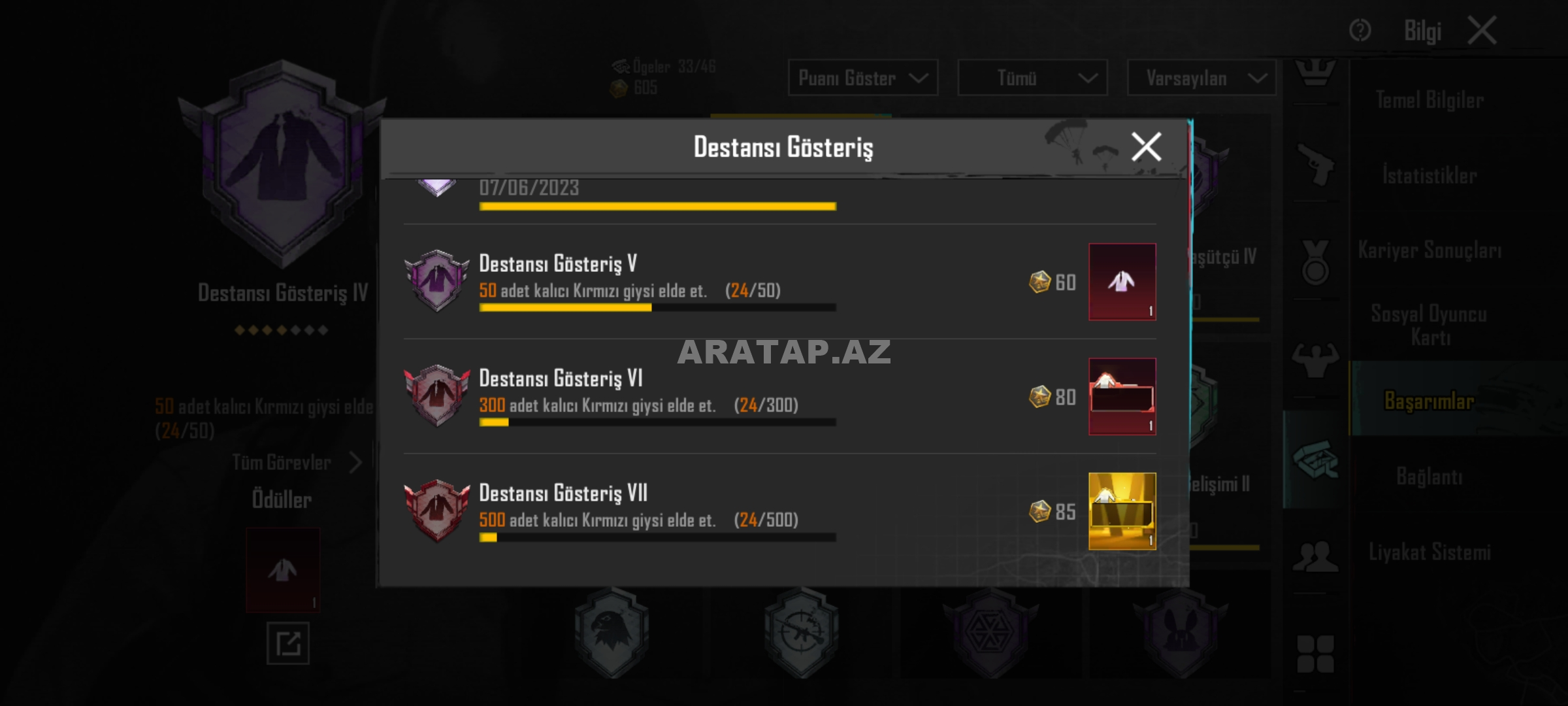Open the Destansı Gösteriş VI reward crate

click(x=1122, y=396)
